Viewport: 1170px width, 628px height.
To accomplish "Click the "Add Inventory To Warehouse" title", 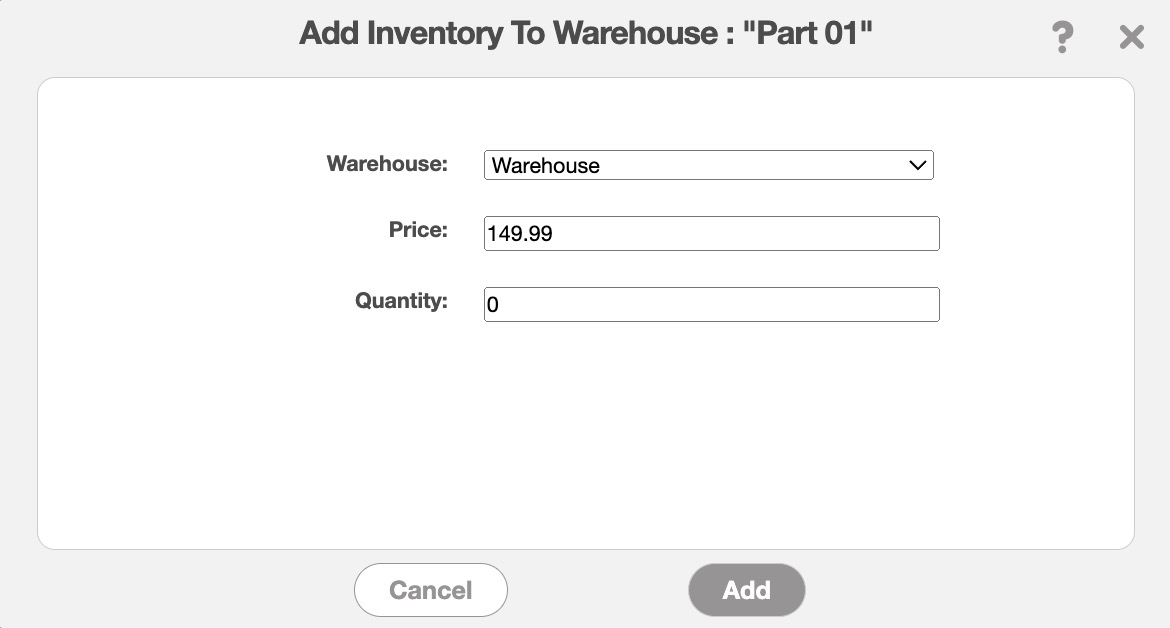I will 508,34.
